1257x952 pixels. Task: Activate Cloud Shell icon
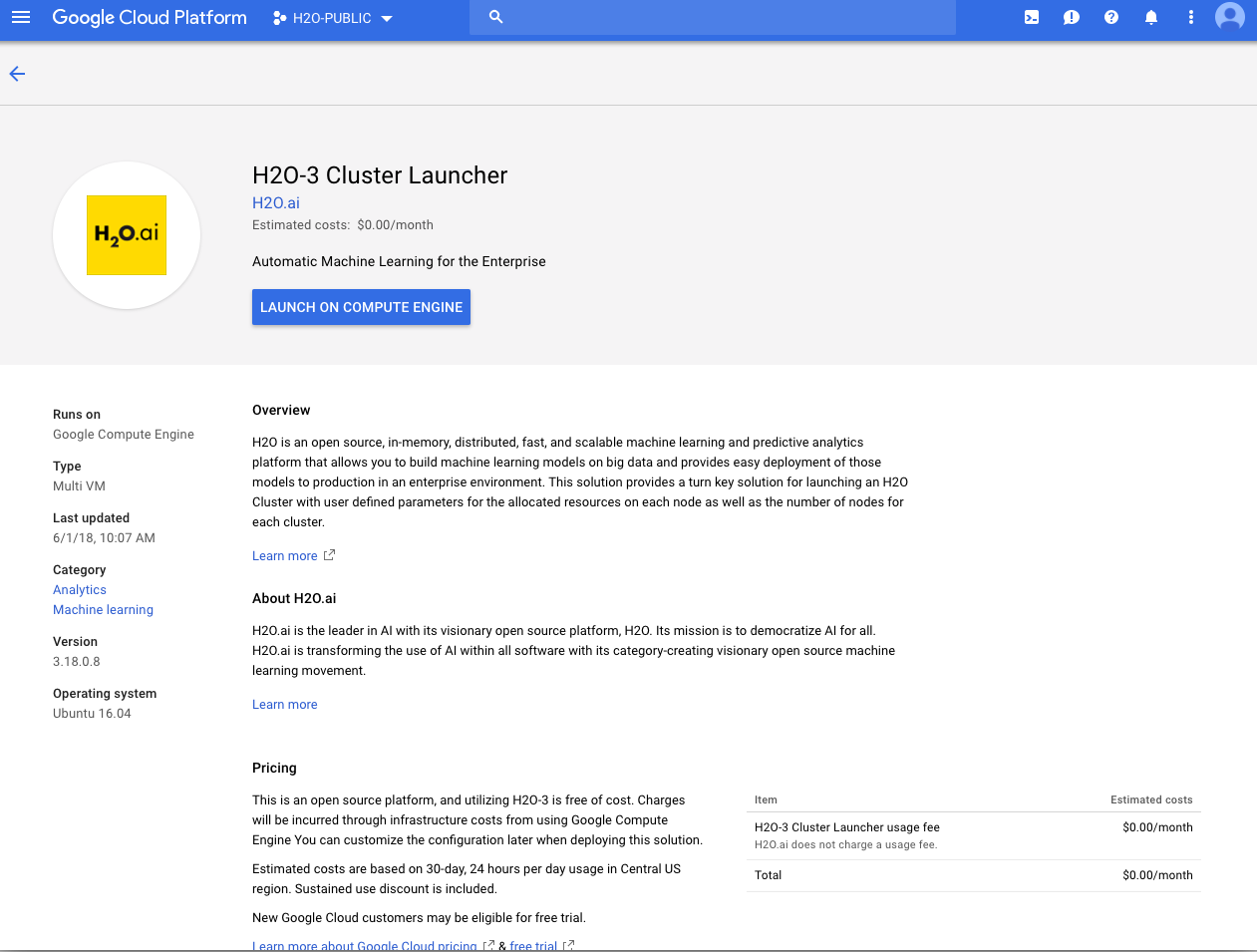click(x=1032, y=18)
